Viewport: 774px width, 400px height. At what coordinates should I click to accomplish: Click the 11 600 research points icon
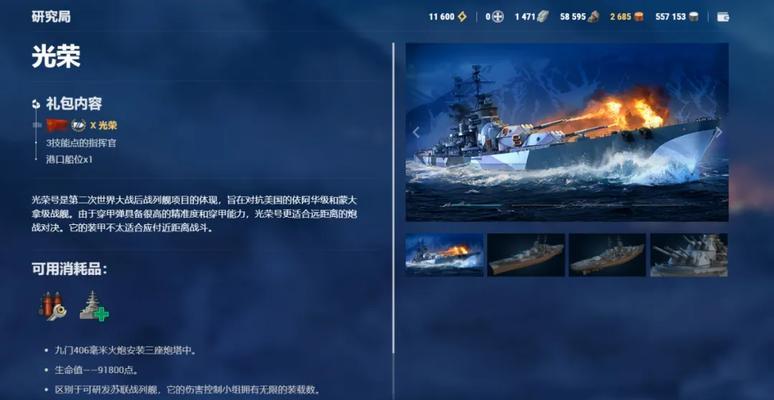462,17
